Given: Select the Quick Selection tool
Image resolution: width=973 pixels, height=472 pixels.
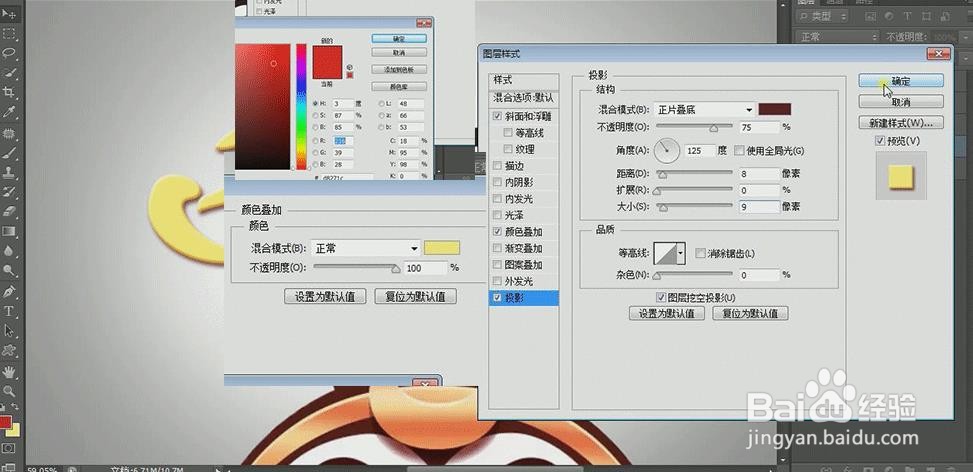Looking at the screenshot, I should (x=9, y=73).
